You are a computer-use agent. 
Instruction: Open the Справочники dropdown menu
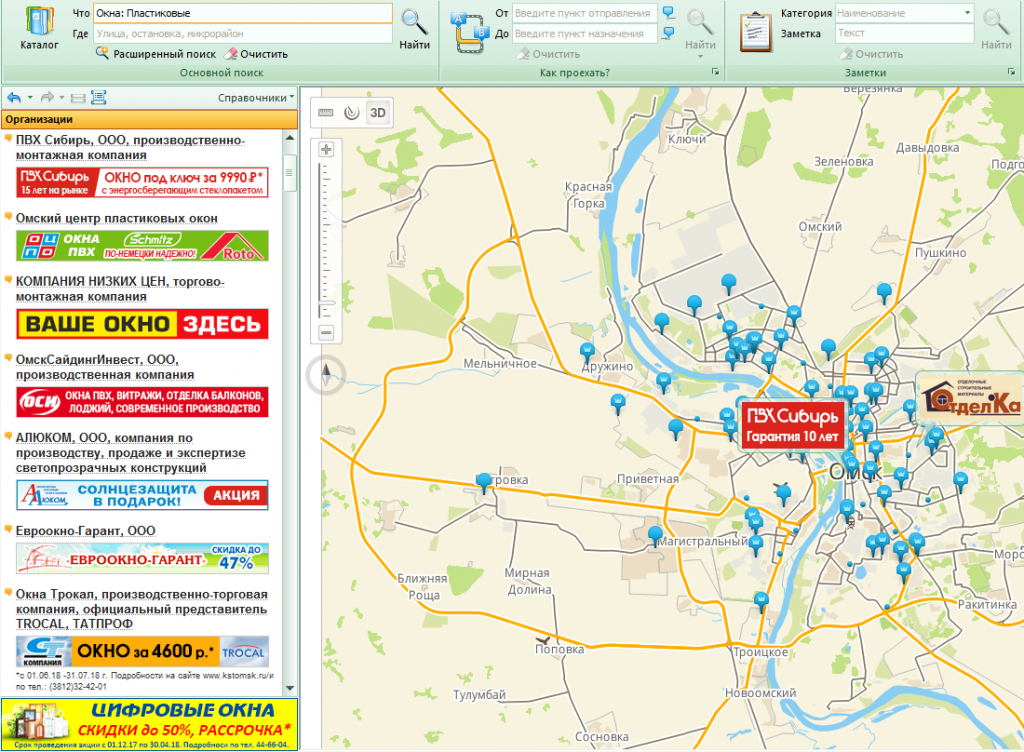click(x=255, y=98)
